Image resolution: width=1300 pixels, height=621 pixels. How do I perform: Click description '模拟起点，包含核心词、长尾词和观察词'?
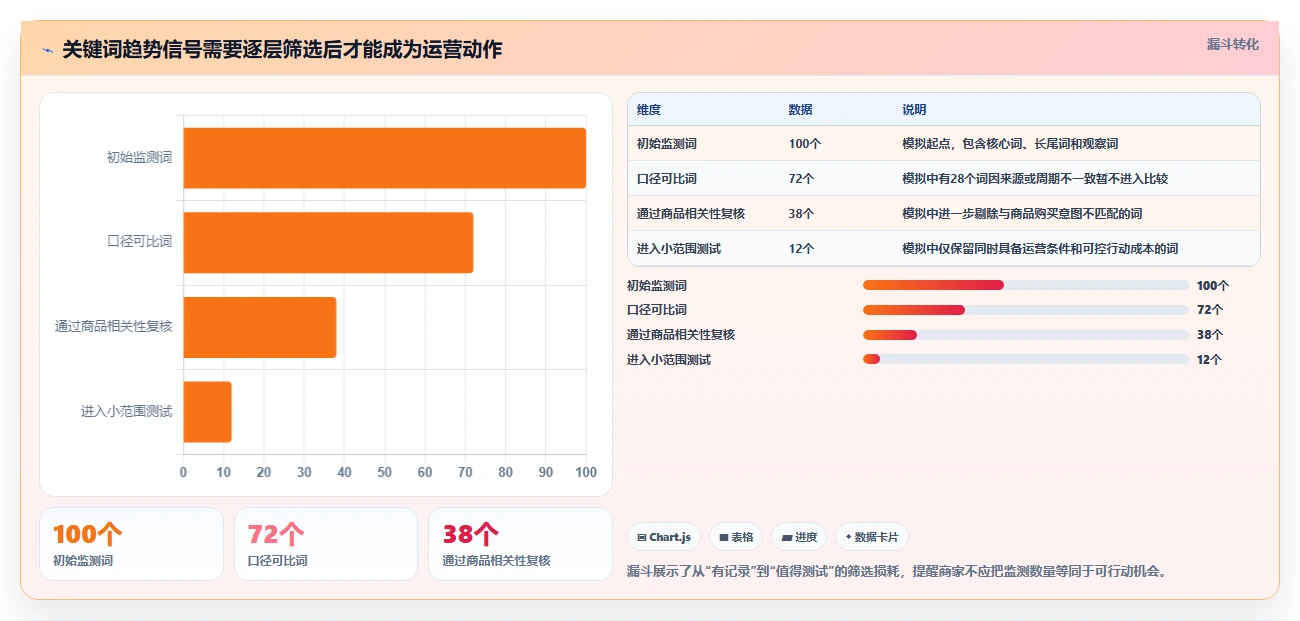pyautogui.click(x=1010, y=144)
